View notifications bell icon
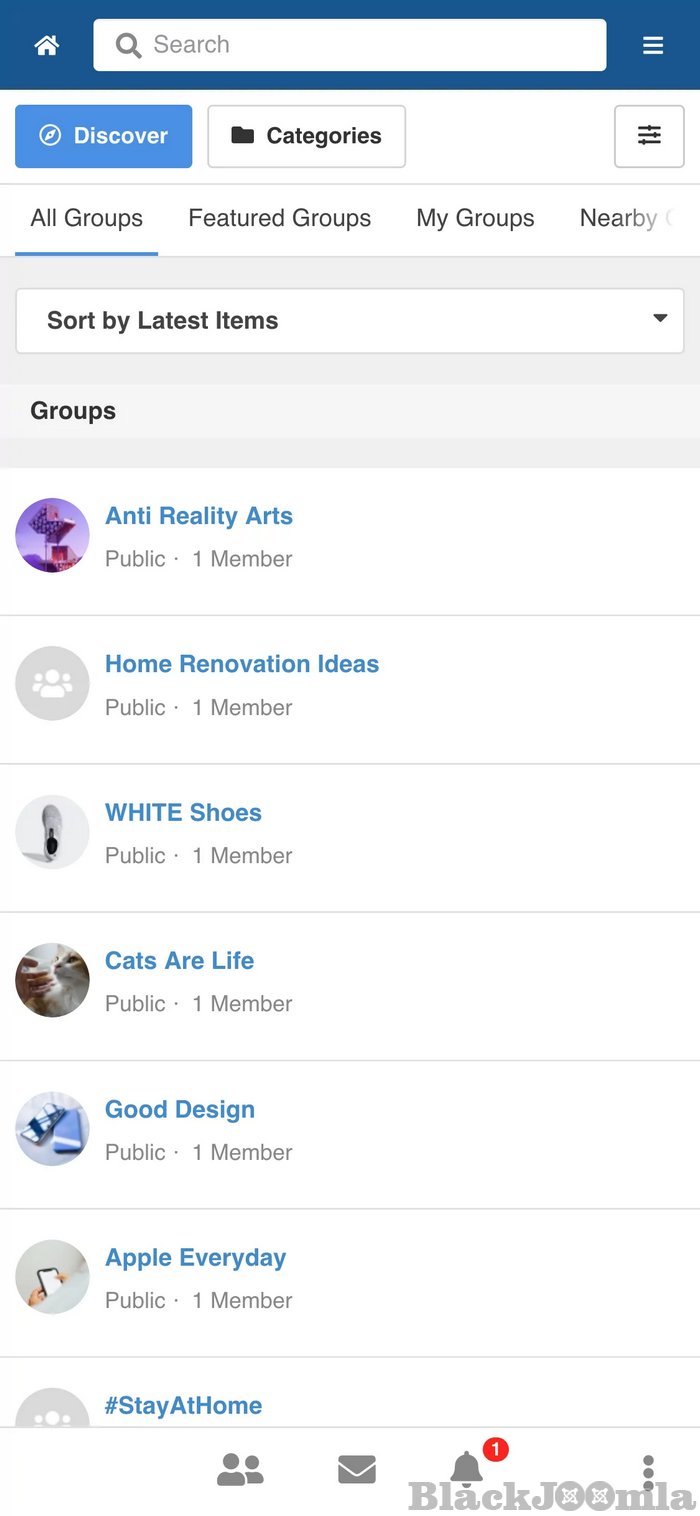 [x=467, y=1468]
